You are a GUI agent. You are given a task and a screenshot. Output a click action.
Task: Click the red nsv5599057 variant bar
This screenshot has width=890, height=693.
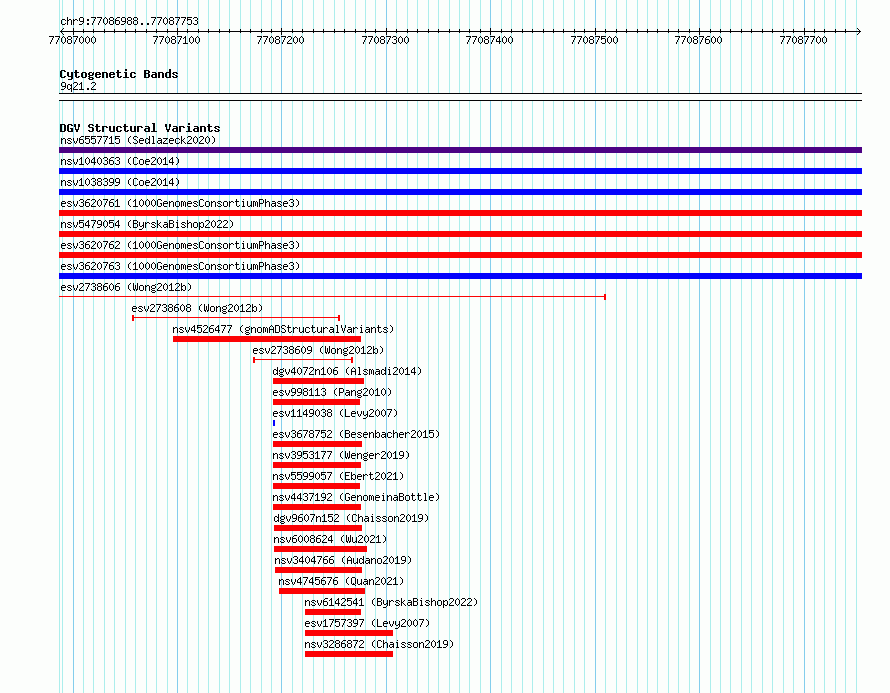tap(316, 486)
